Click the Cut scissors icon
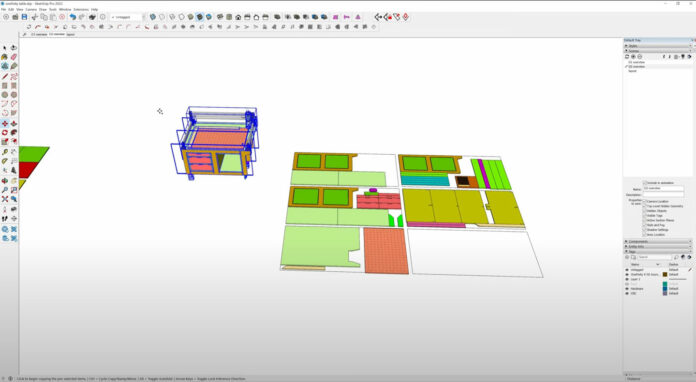This screenshot has width=696, height=382. [35, 17]
